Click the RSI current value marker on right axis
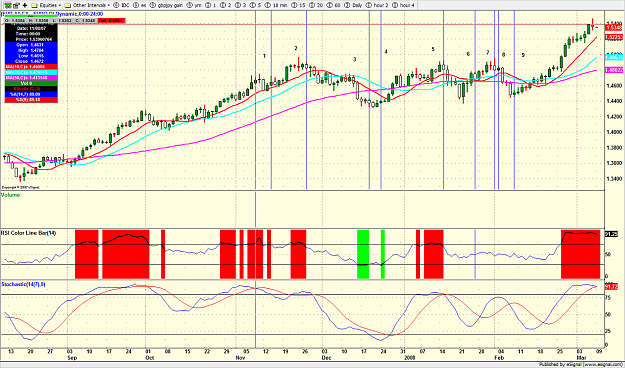Screen dimensions: 625x368 tap(611, 234)
